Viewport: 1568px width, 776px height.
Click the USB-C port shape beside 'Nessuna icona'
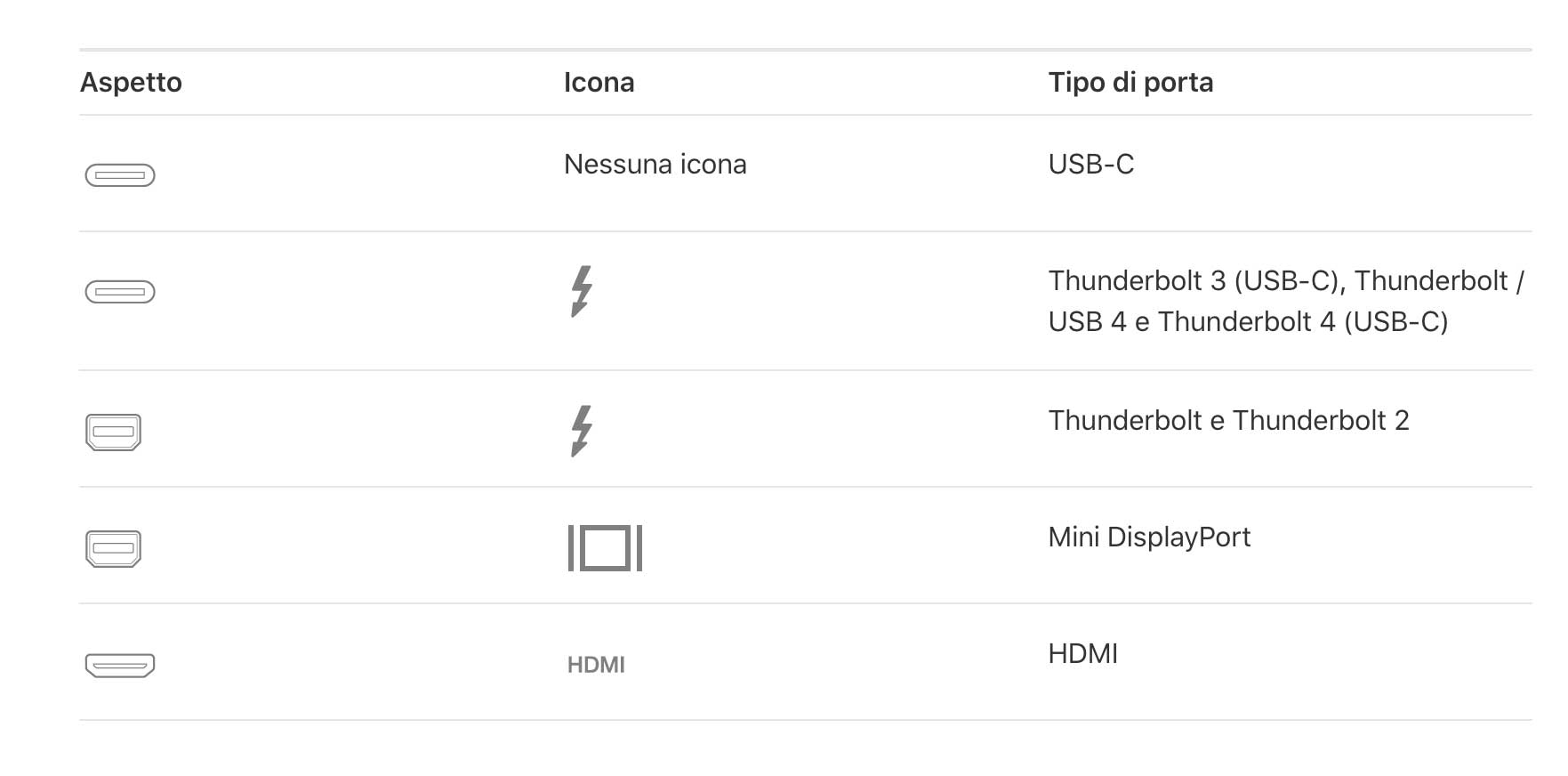(120, 175)
